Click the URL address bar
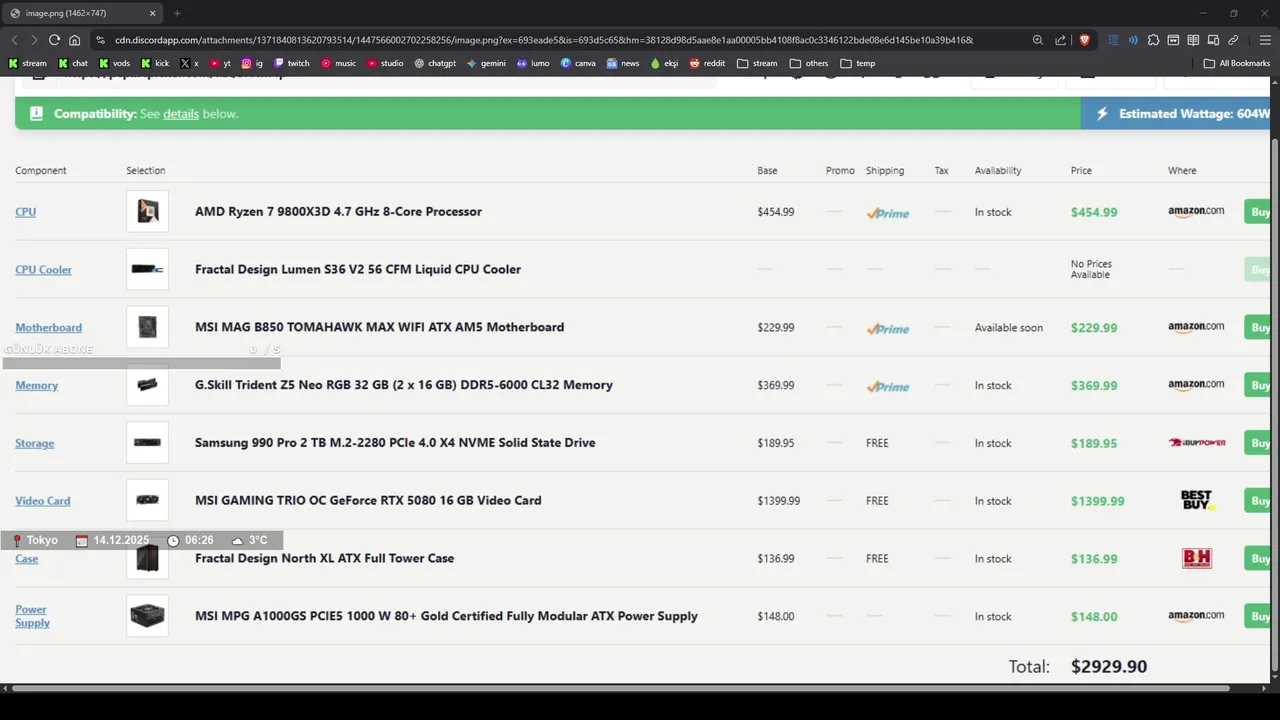 [x=544, y=40]
